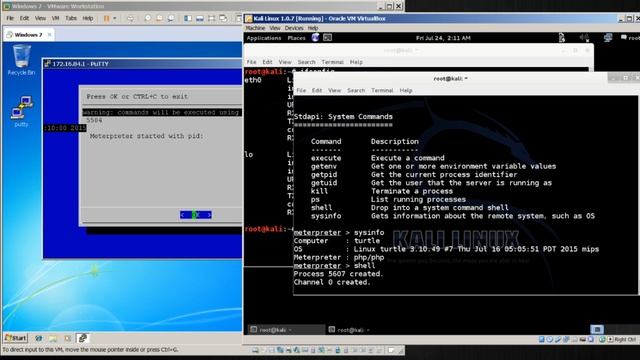Click the Kali panel date and time
This screenshot has height=360, width=640.
coord(443,38)
